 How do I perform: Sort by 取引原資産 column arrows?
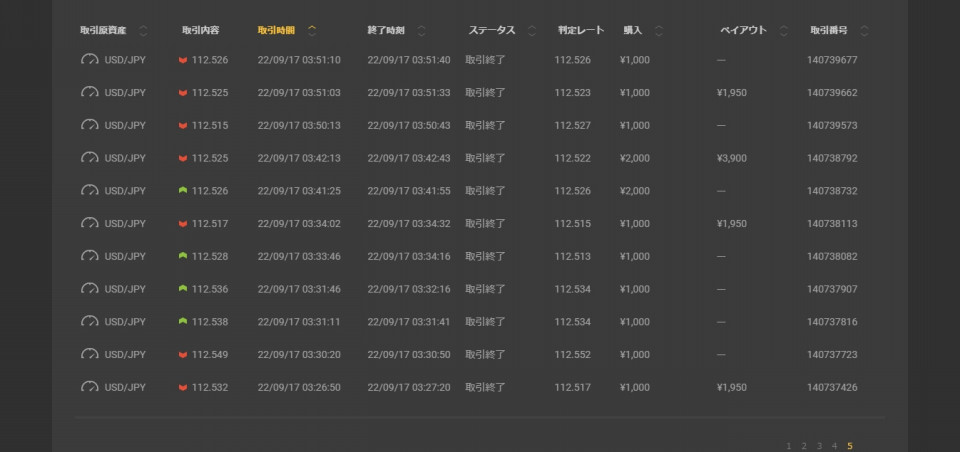(x=143, y=31)
